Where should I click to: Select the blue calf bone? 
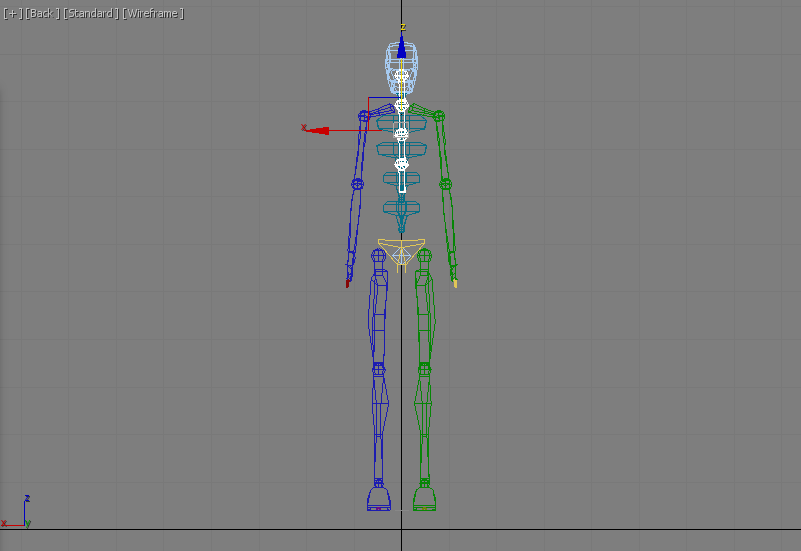(379, 426)
